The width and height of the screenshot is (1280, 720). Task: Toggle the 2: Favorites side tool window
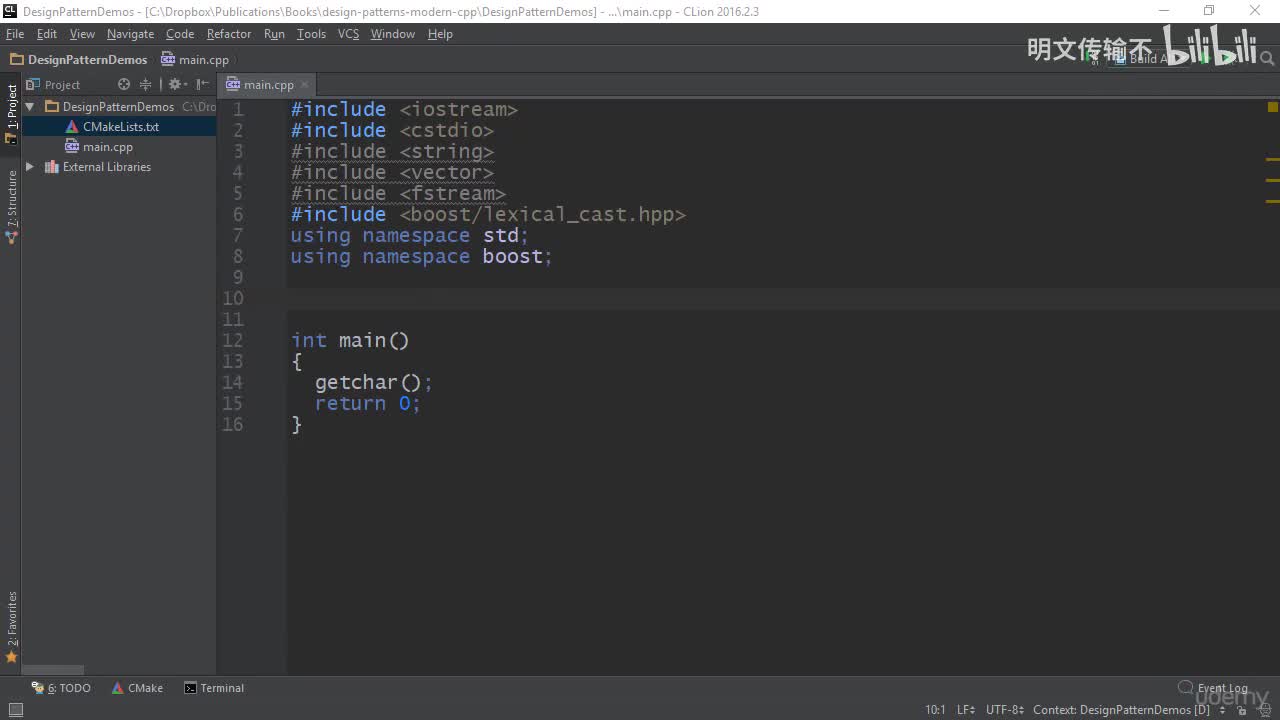12,628
